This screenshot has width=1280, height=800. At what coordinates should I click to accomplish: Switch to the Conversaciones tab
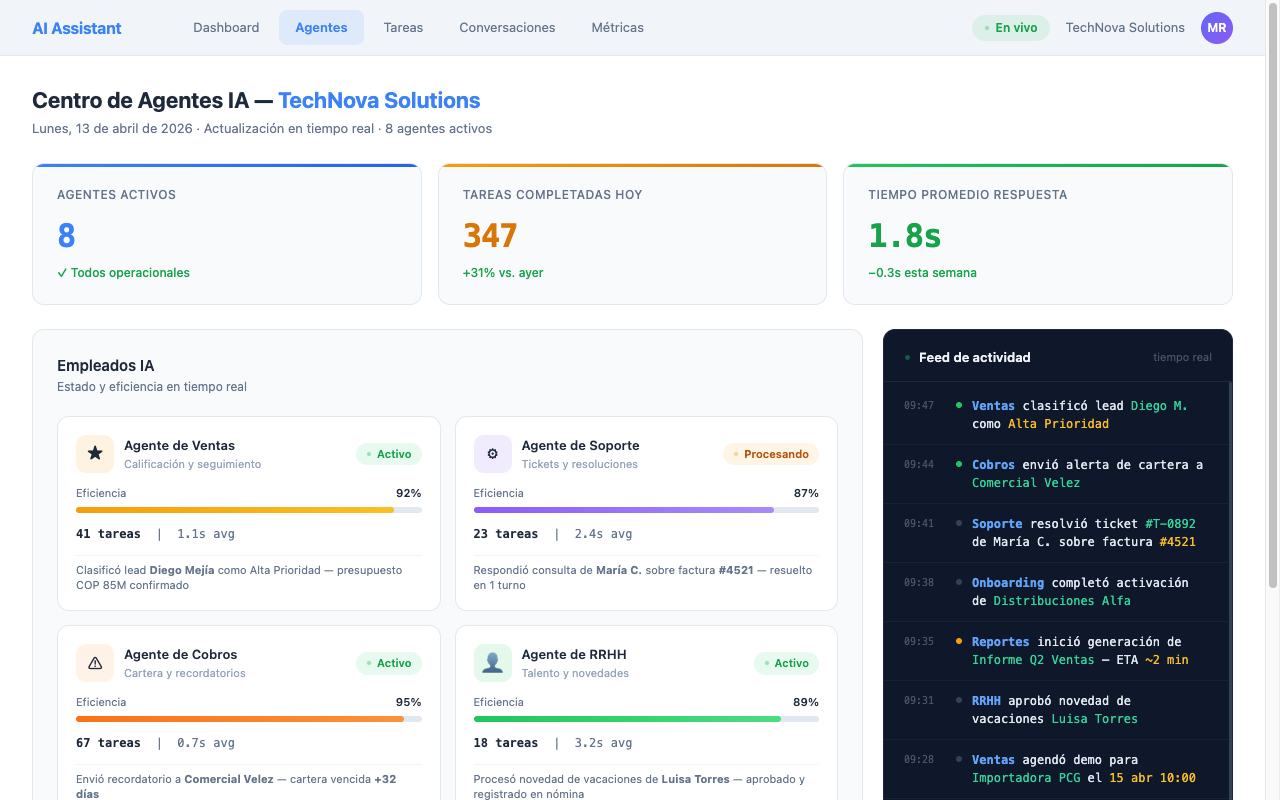[507, 28]
